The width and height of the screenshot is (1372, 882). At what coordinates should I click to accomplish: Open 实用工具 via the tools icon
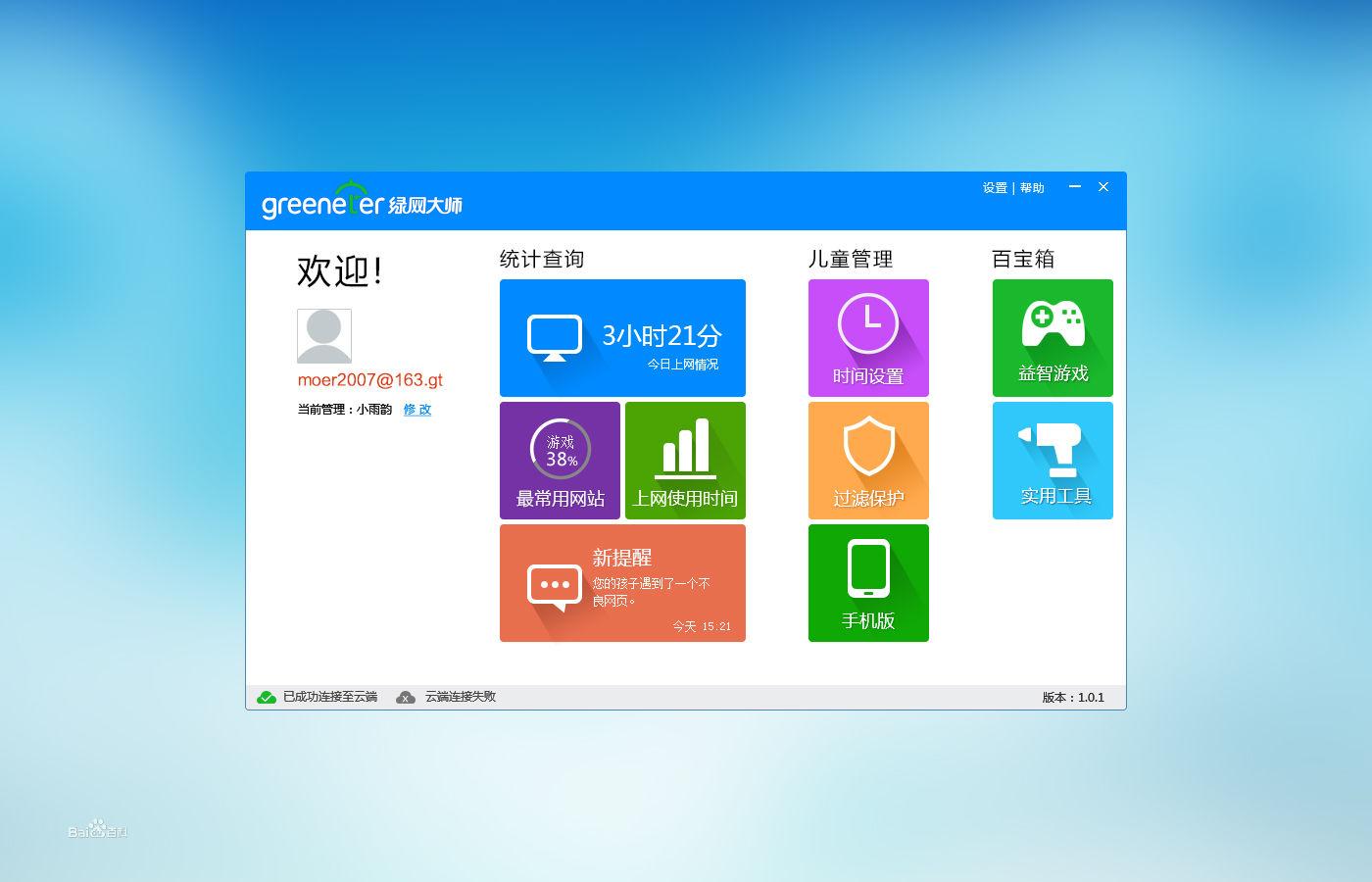click(x=1053, y=446)
